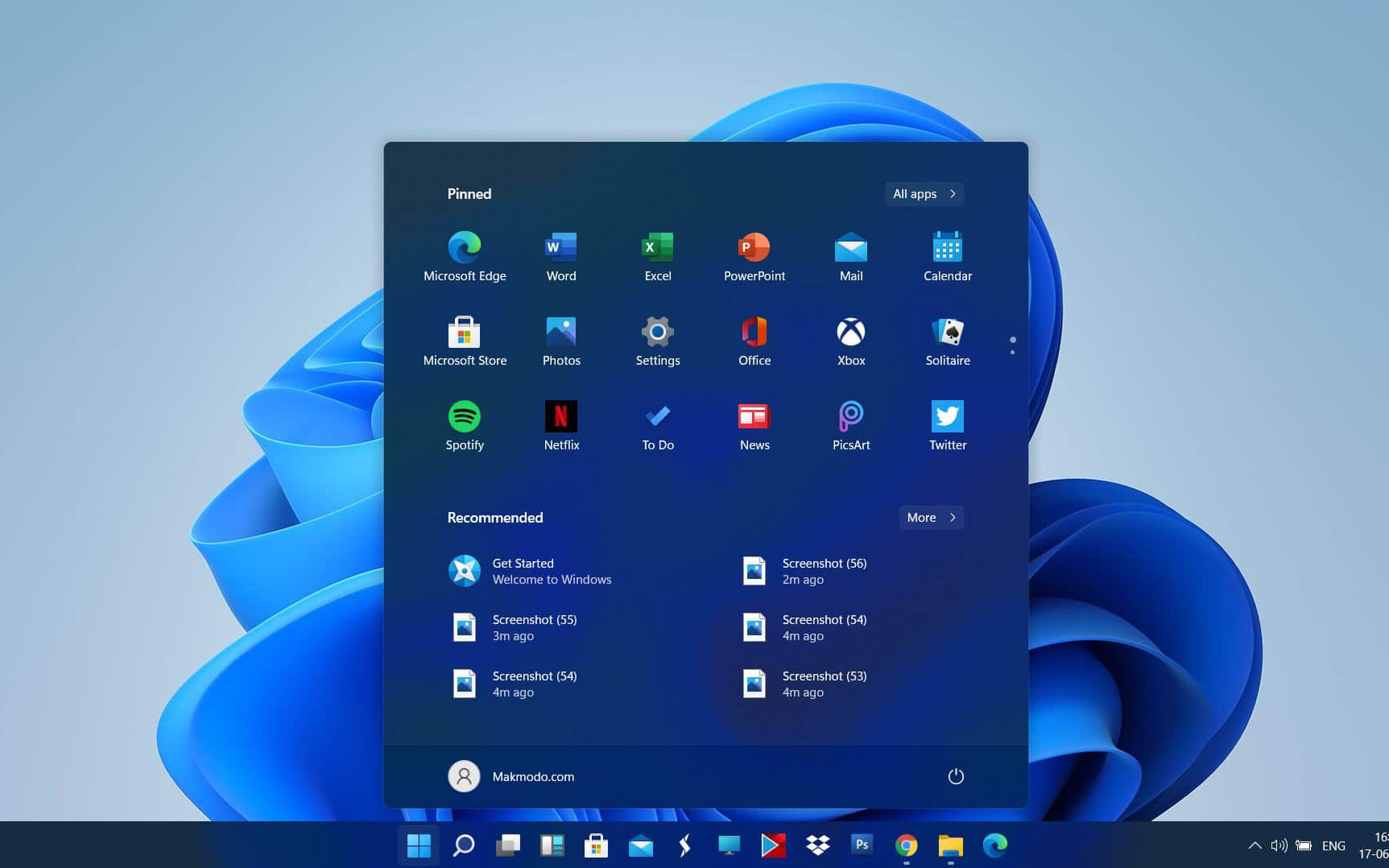The height and width of the screenshot is (868, 1389).
Task: Open the monitor icon app on taskbar
Action: [729, 845]
